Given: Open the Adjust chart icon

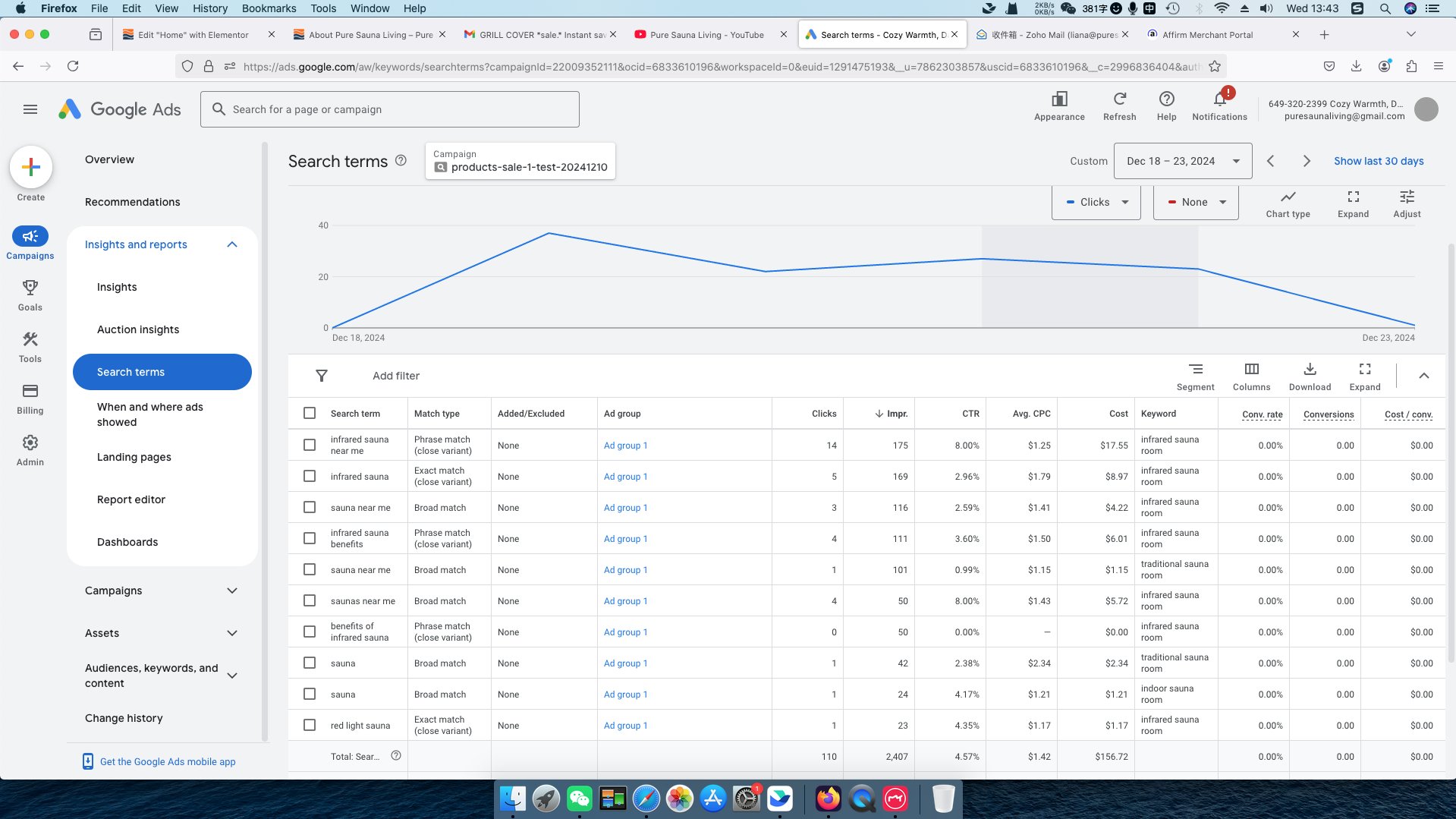Looking at the screenshot, I should pos(1407,197).
